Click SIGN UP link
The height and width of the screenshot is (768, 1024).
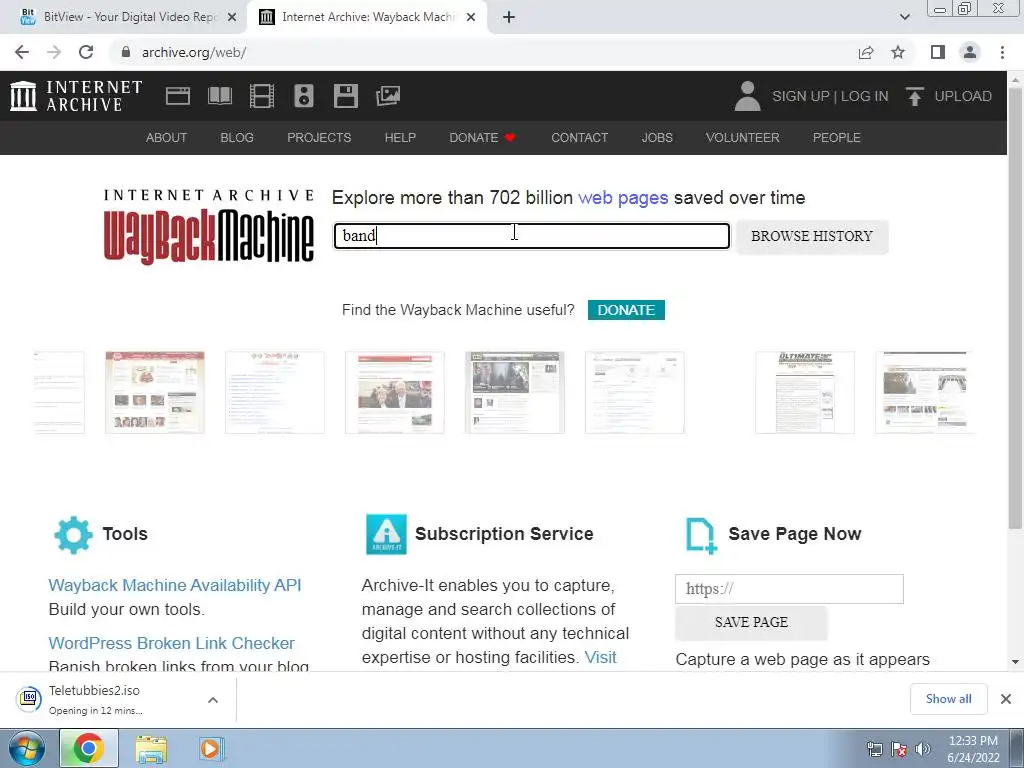(801, 96)
